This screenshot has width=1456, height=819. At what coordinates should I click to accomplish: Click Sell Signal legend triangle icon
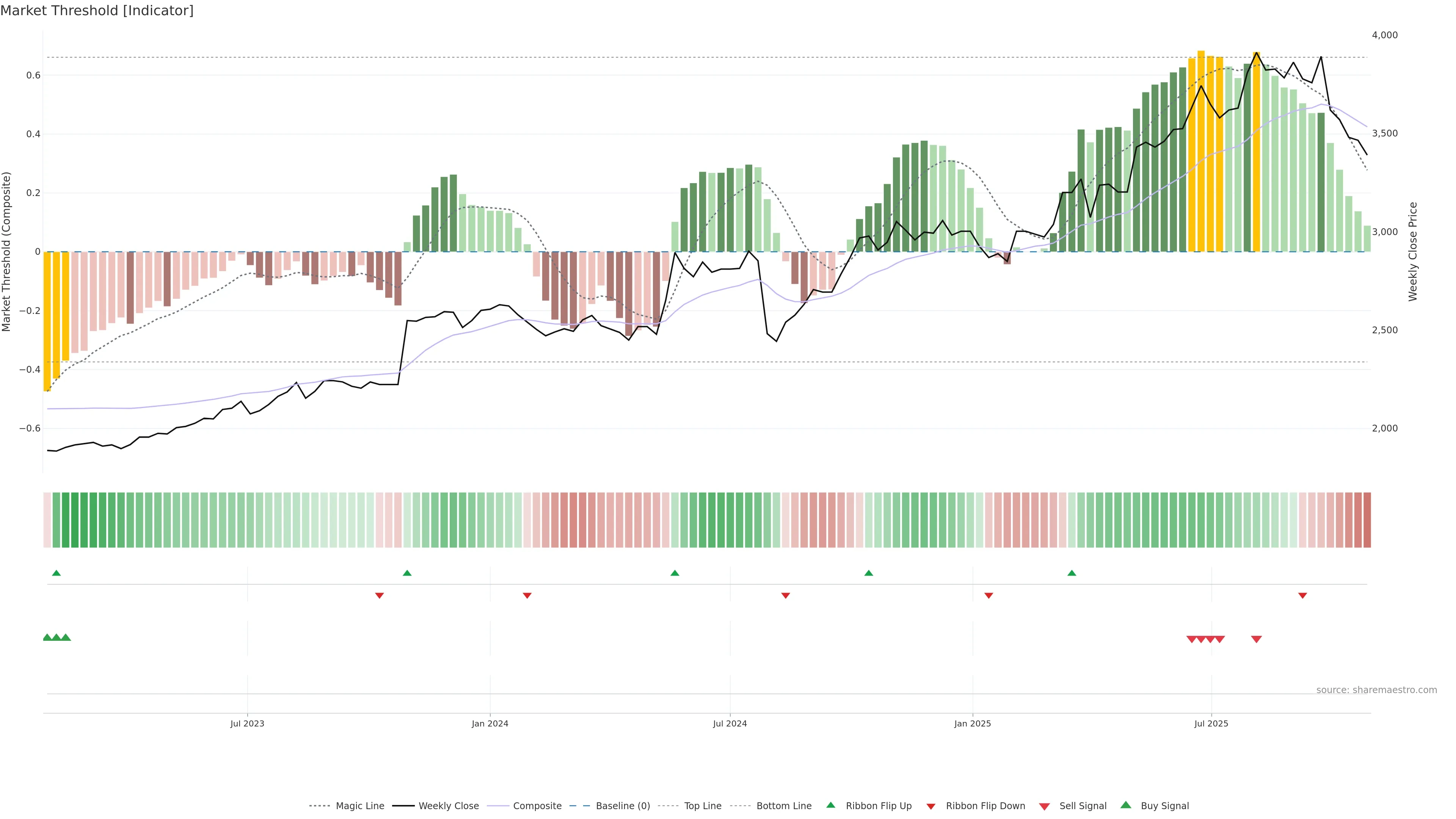1045,806
